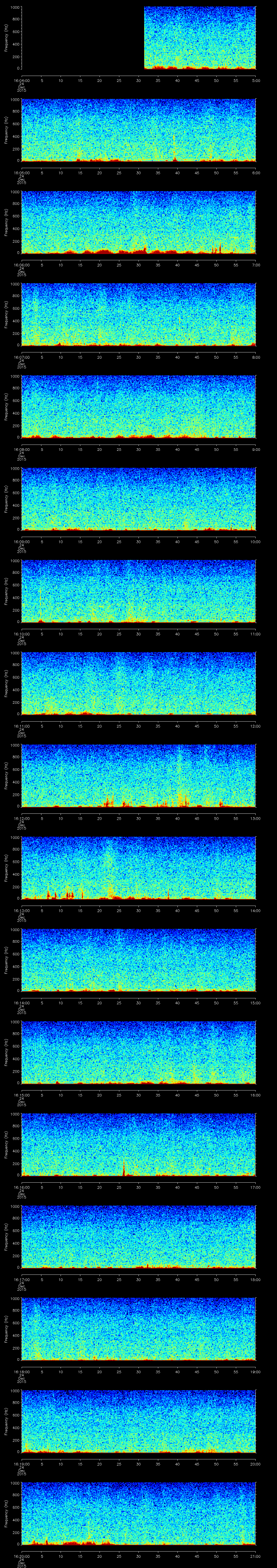The width and height of the screenshot is (277, 1568).
Task: Click the 16:06:00 start time label
Action: tap(21, 265)
